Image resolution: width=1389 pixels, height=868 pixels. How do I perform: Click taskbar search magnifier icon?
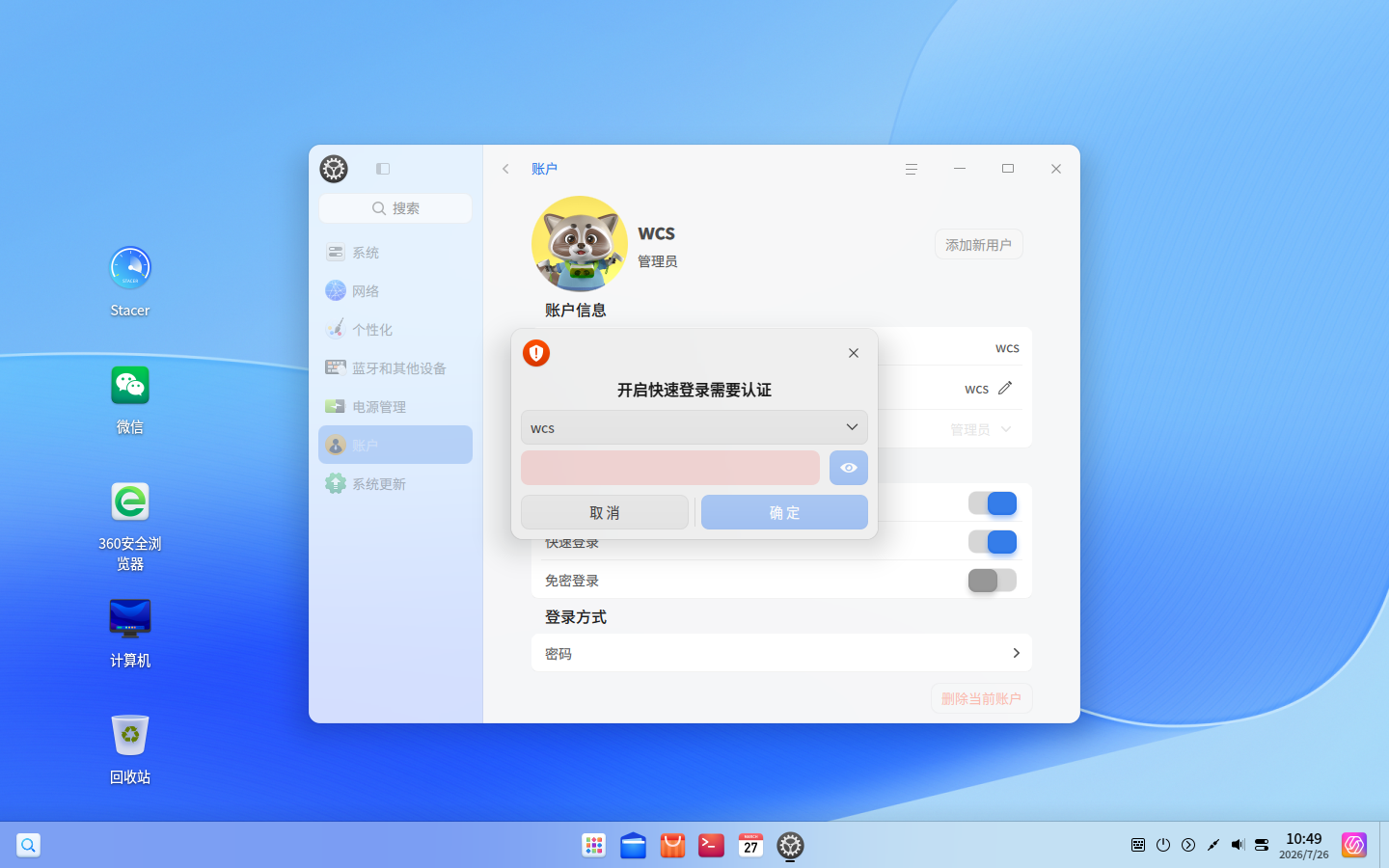point(29,846)
